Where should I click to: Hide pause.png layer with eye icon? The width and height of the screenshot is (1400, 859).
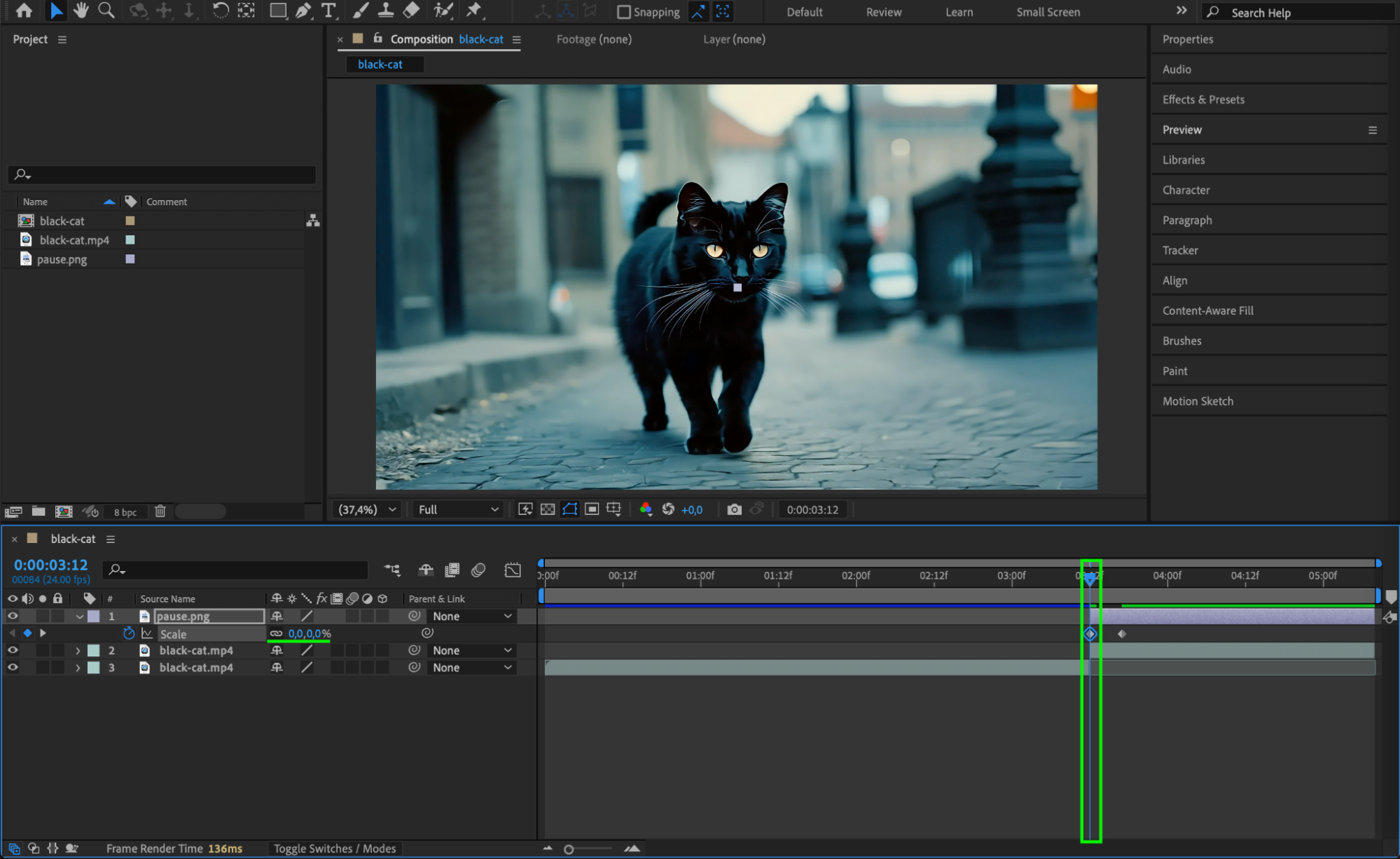coord(13,616)
